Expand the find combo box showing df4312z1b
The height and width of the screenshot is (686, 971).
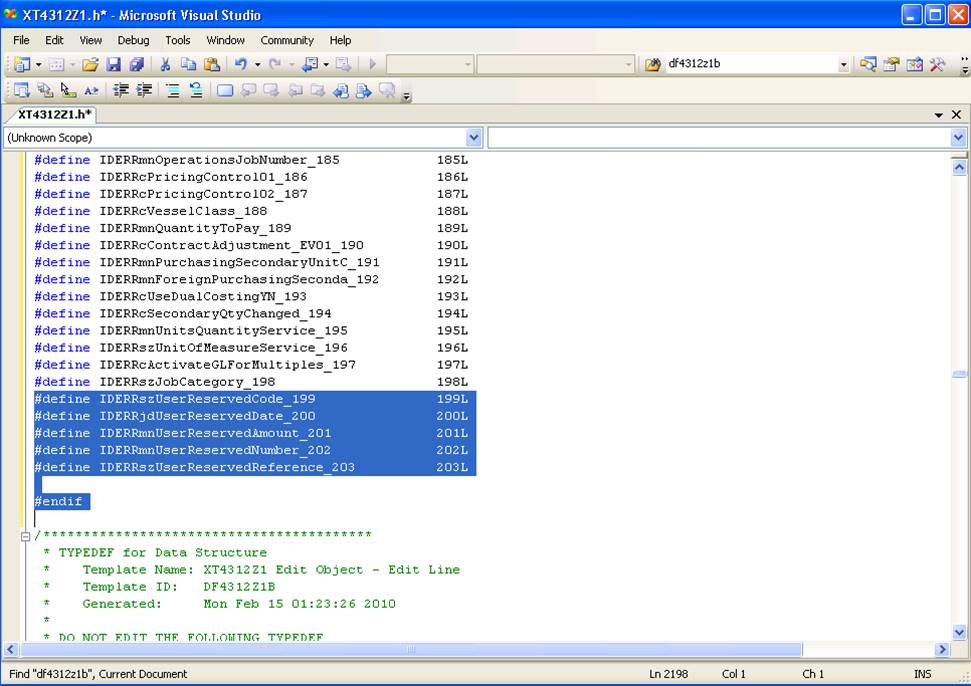(843, 64)
